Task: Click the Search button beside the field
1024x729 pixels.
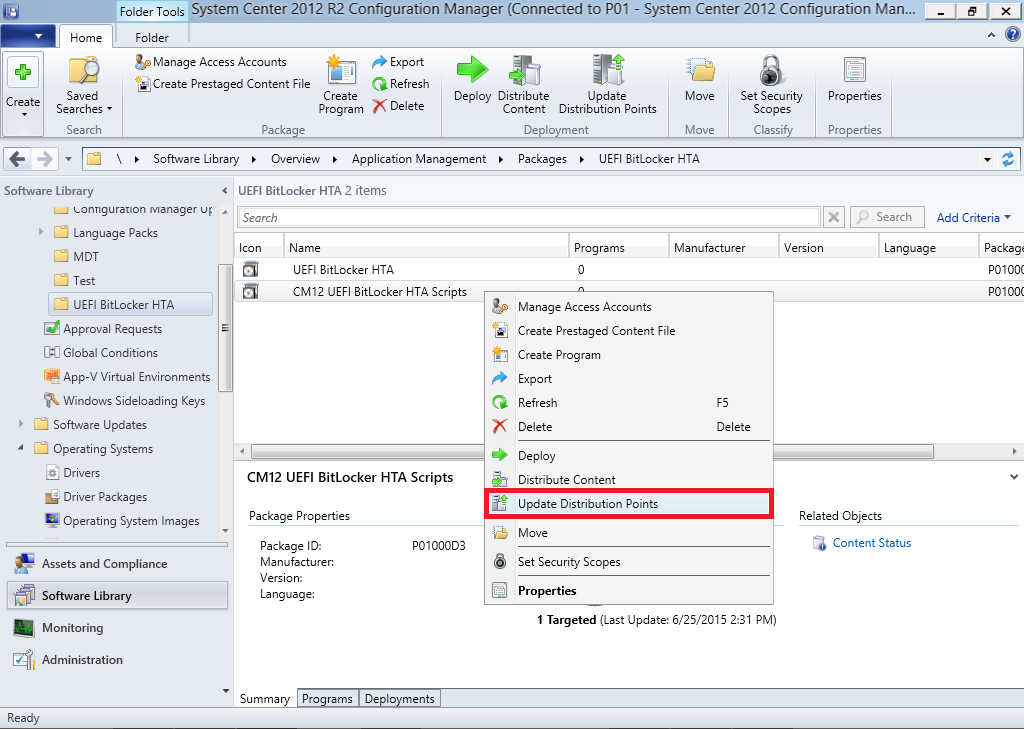Action: point(887,217)
